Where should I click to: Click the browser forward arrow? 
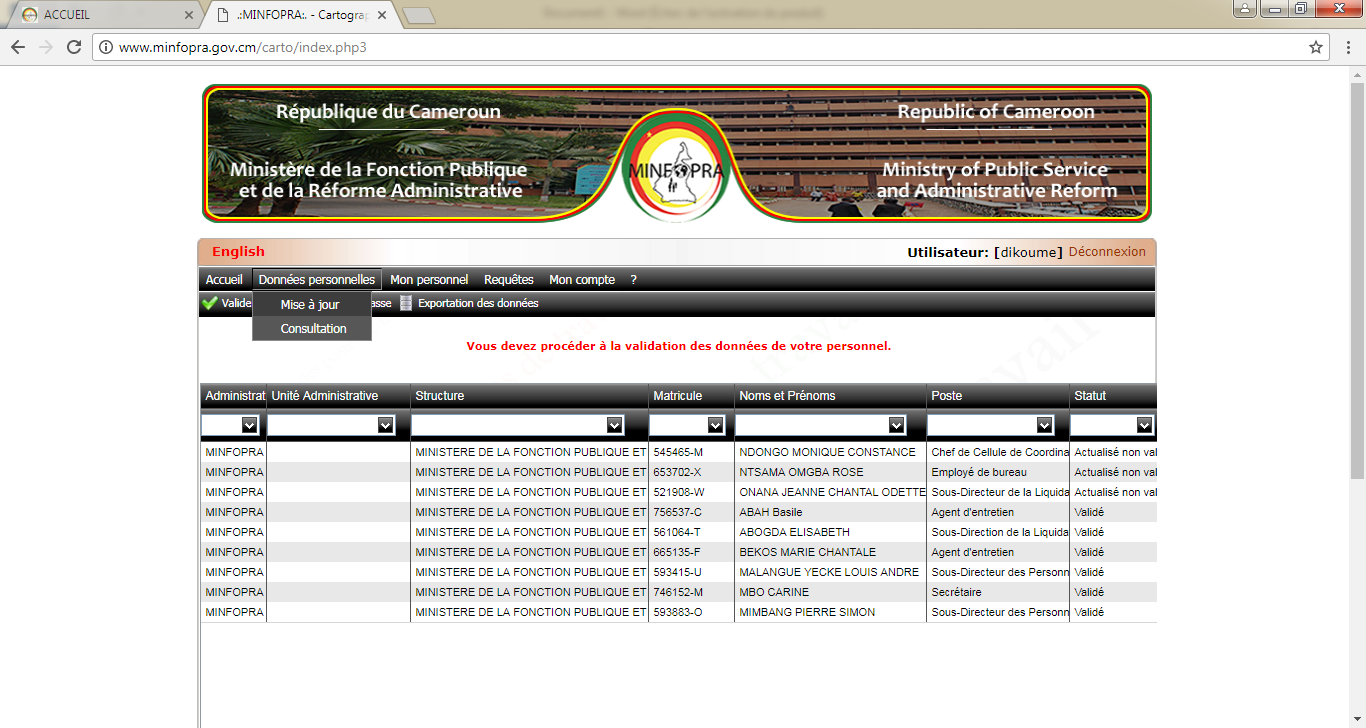point(46,47)
